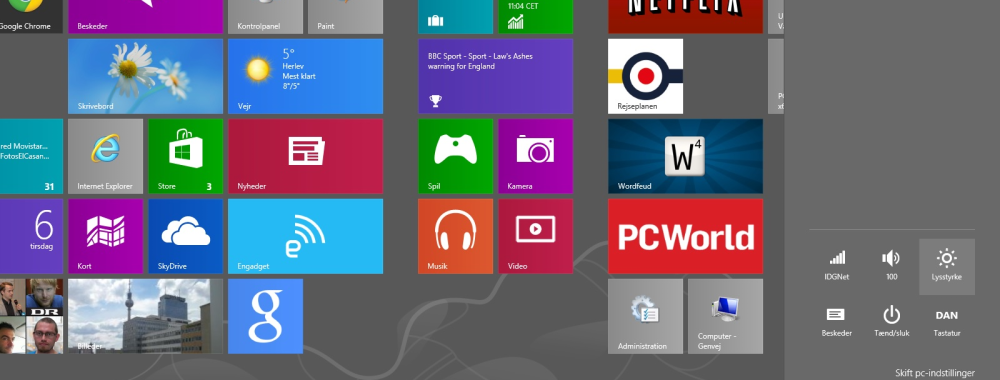
Task: Open the Spil Xbox games tile
Action: pos(455,156)
